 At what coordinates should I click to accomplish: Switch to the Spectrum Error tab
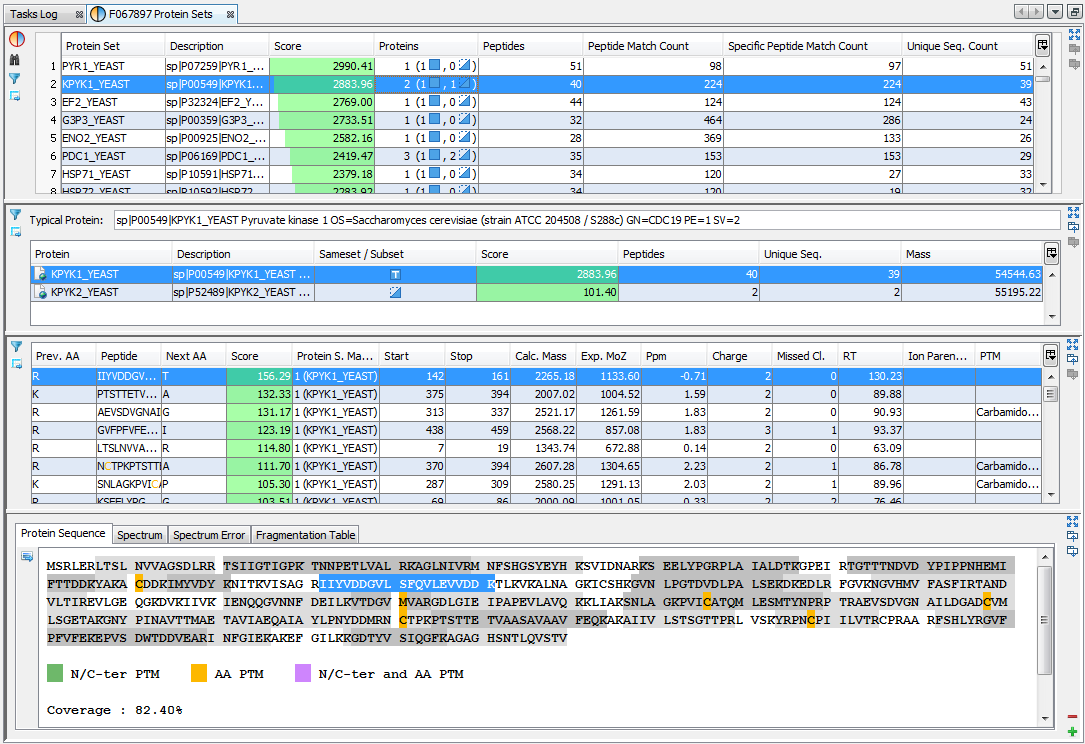[208, 535]
